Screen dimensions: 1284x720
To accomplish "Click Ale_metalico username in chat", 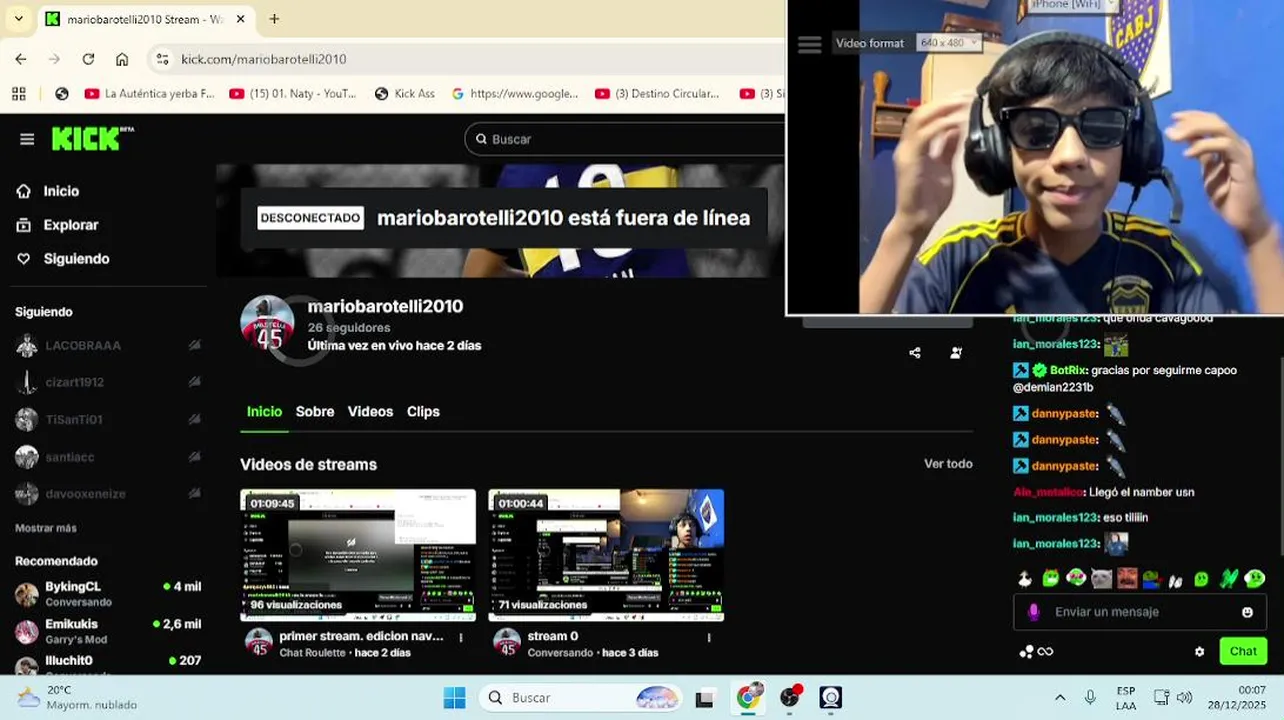I will coord(1048,492).
